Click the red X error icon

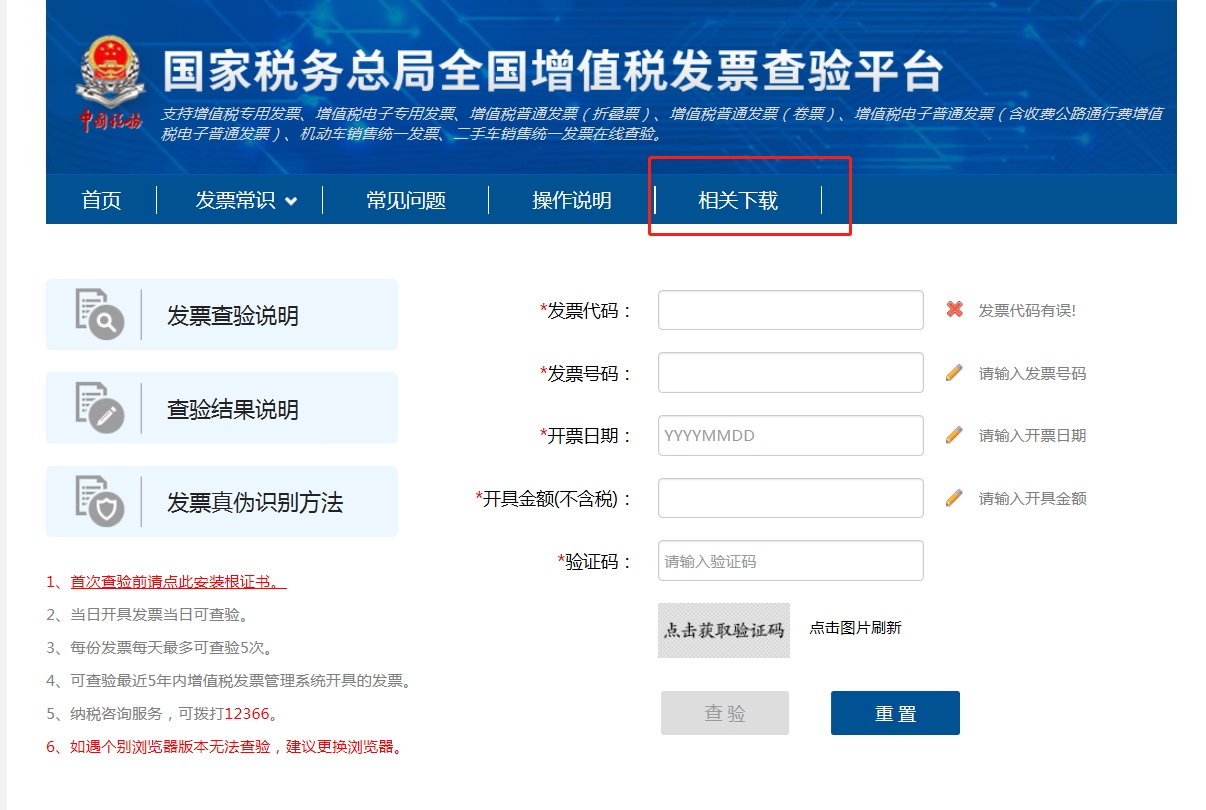click(954, 310)
